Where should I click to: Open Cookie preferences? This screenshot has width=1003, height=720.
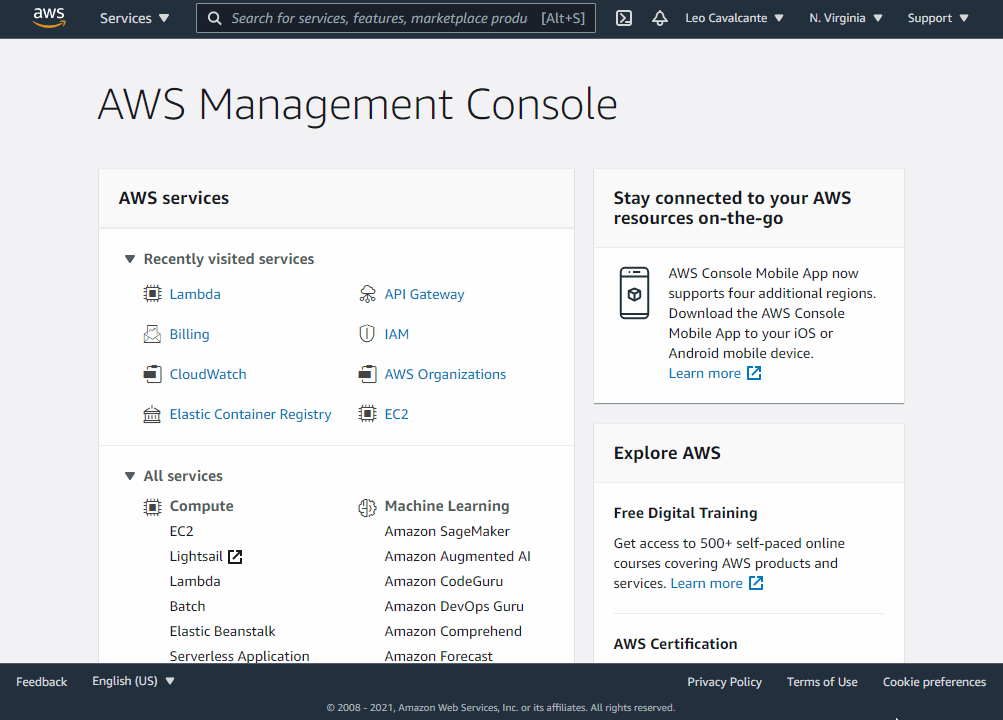(x=934, y=682)
